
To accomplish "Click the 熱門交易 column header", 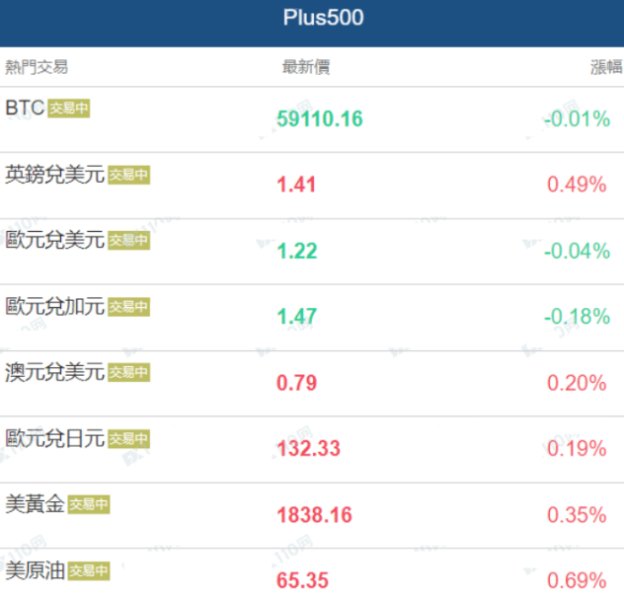I will click(37, 68).
